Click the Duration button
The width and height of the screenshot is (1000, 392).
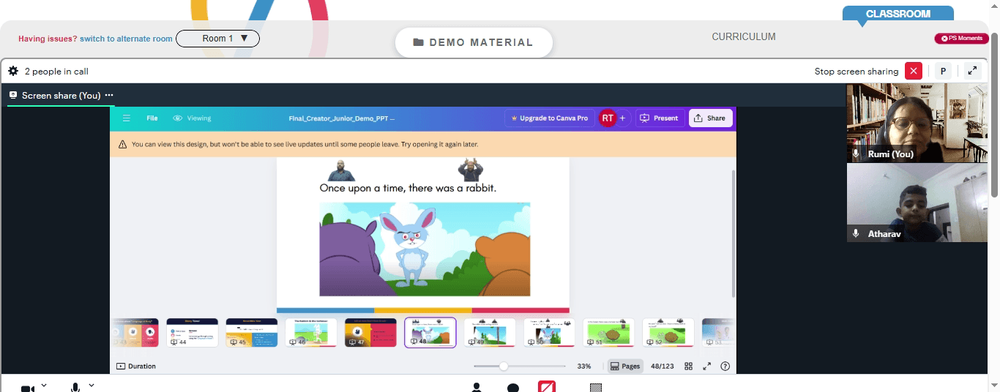click(x=136, y=367)
